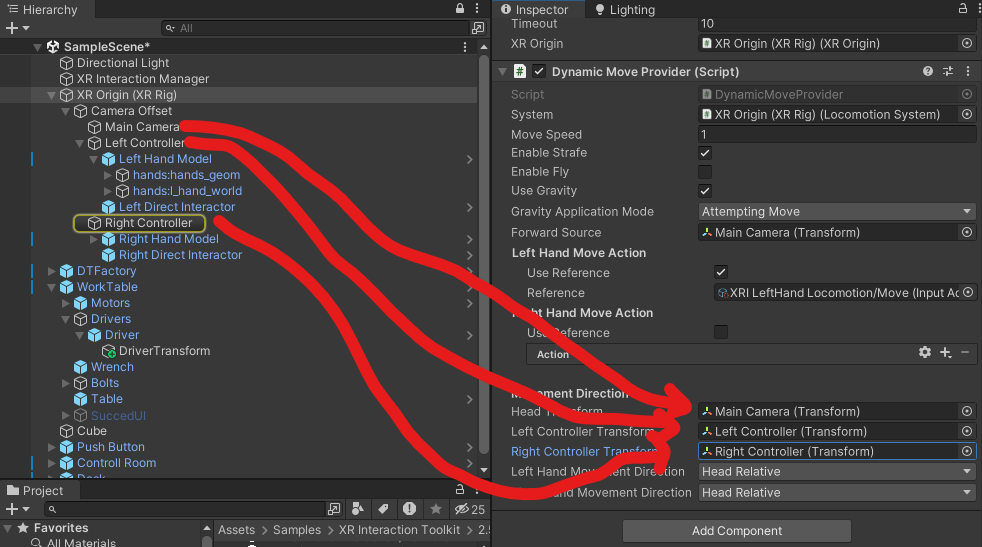The width and height of the screenshot is (982, 547).
Task: Expand the Push Button tree node
Action: [51, 447]
